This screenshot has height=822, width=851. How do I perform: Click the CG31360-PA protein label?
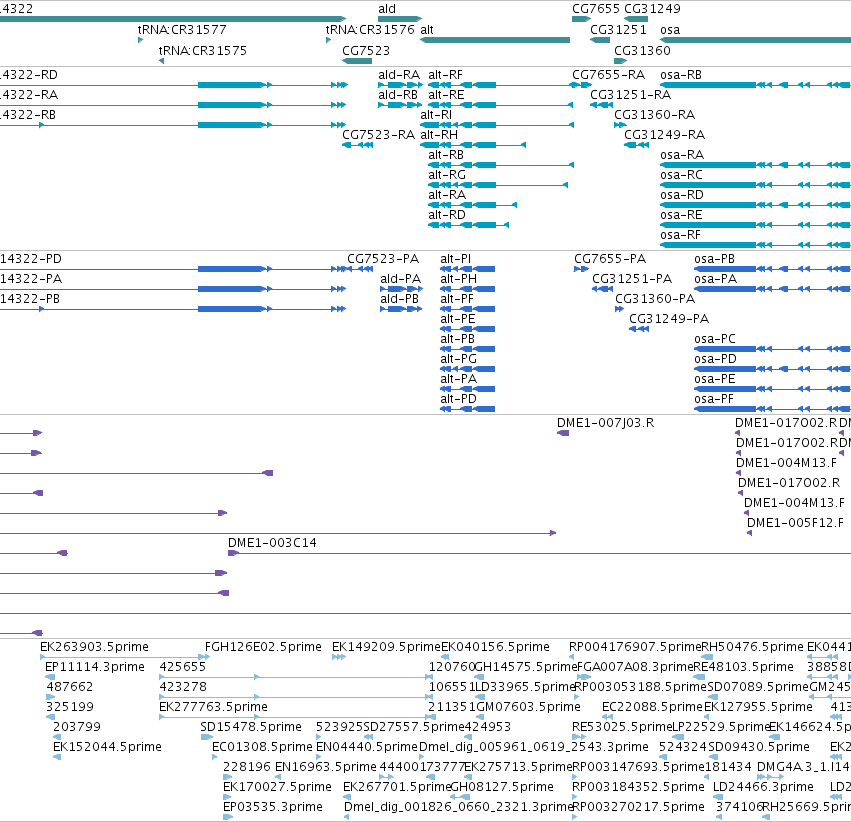(x=655, y=299)
